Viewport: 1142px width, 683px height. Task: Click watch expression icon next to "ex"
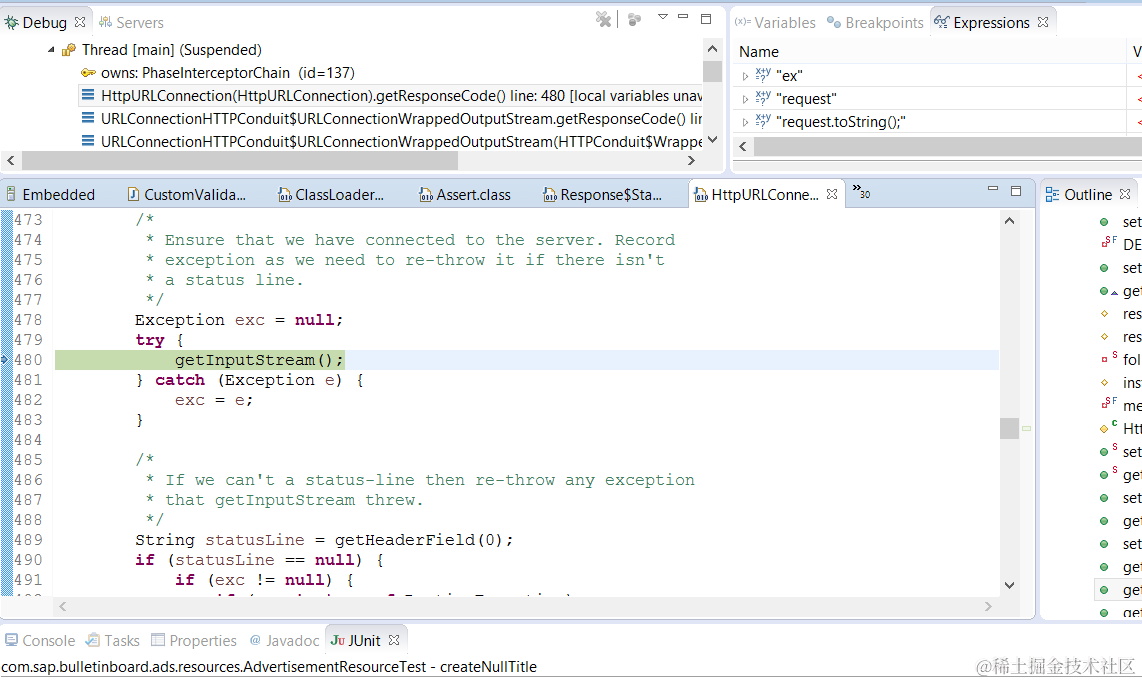tap(763, 75)
